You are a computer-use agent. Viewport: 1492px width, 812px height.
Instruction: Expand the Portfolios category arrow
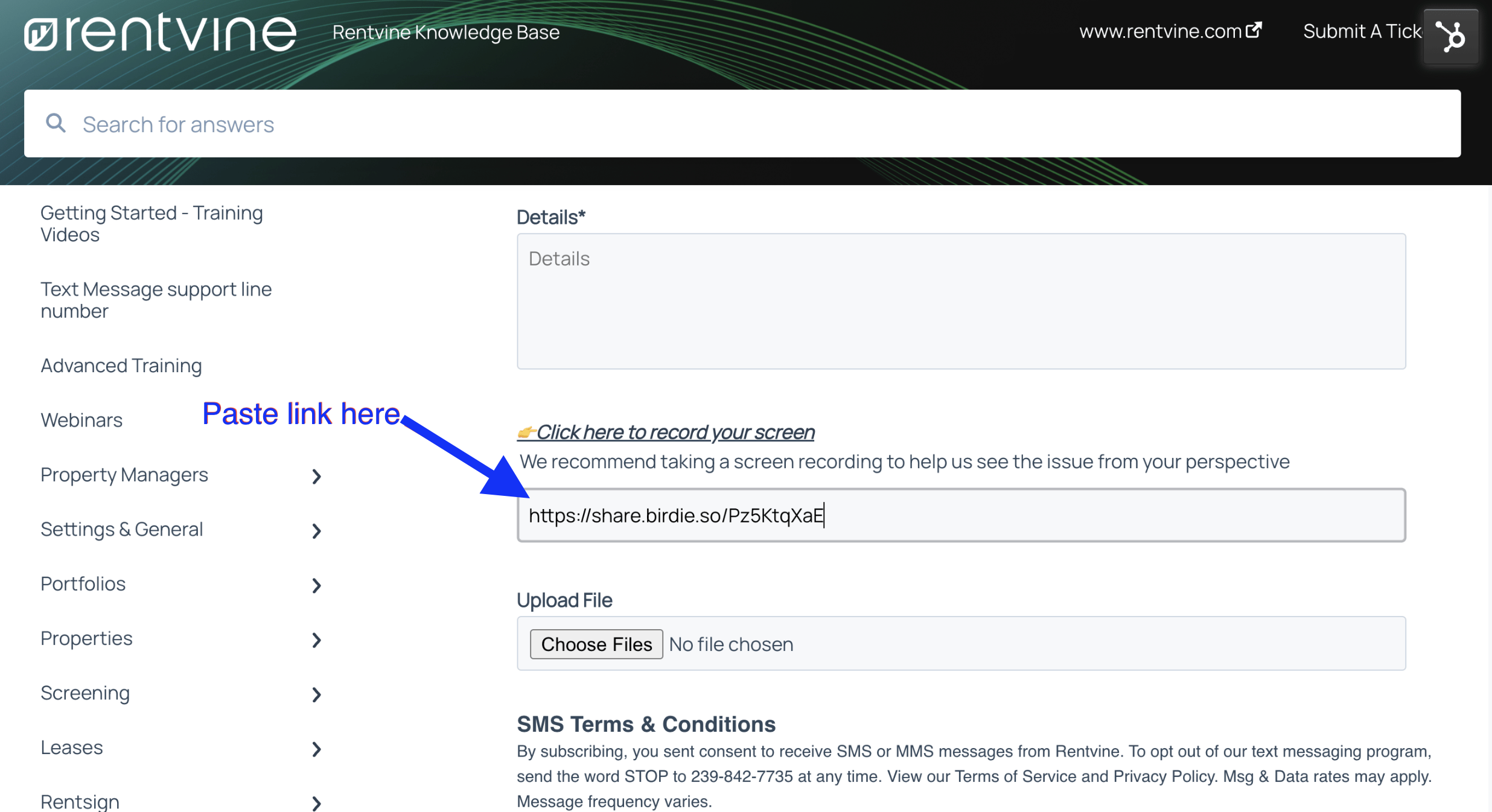(316, 585)
